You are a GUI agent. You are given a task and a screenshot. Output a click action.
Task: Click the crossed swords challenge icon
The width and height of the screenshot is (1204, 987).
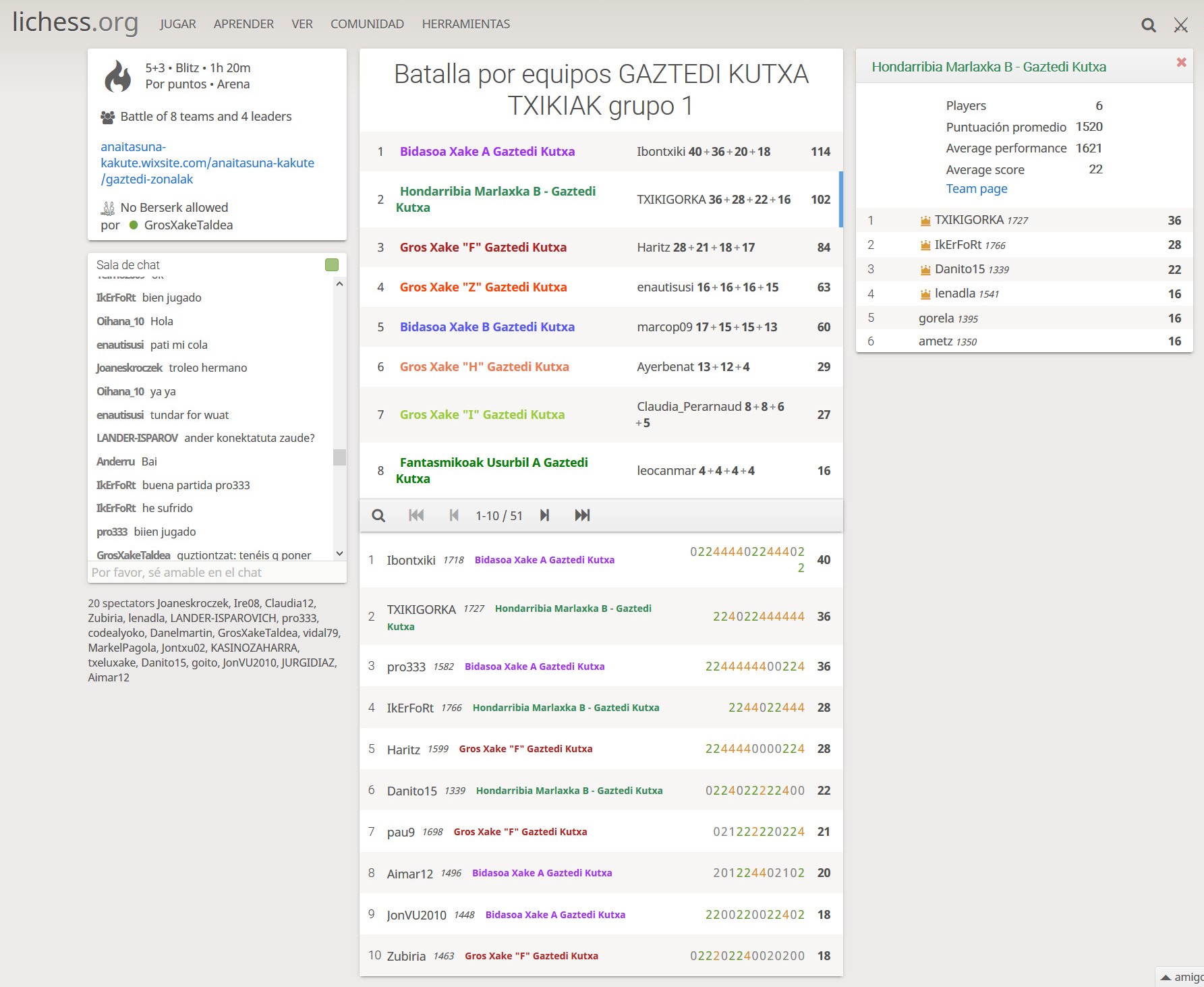[1180, 26]
